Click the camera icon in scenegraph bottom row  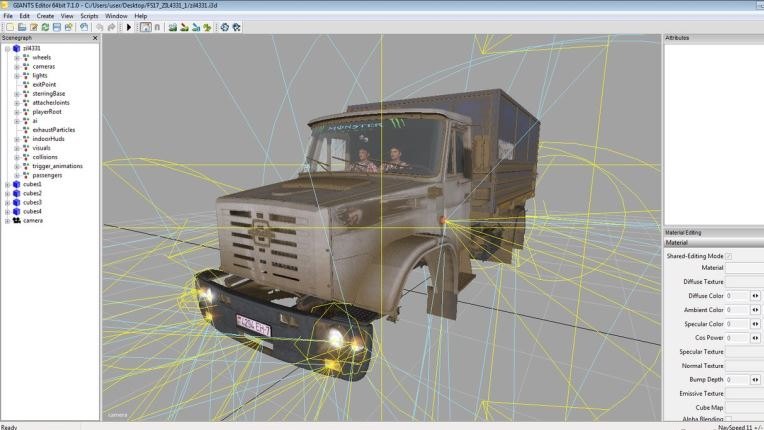pyautogui.click(x=17, y=221)
